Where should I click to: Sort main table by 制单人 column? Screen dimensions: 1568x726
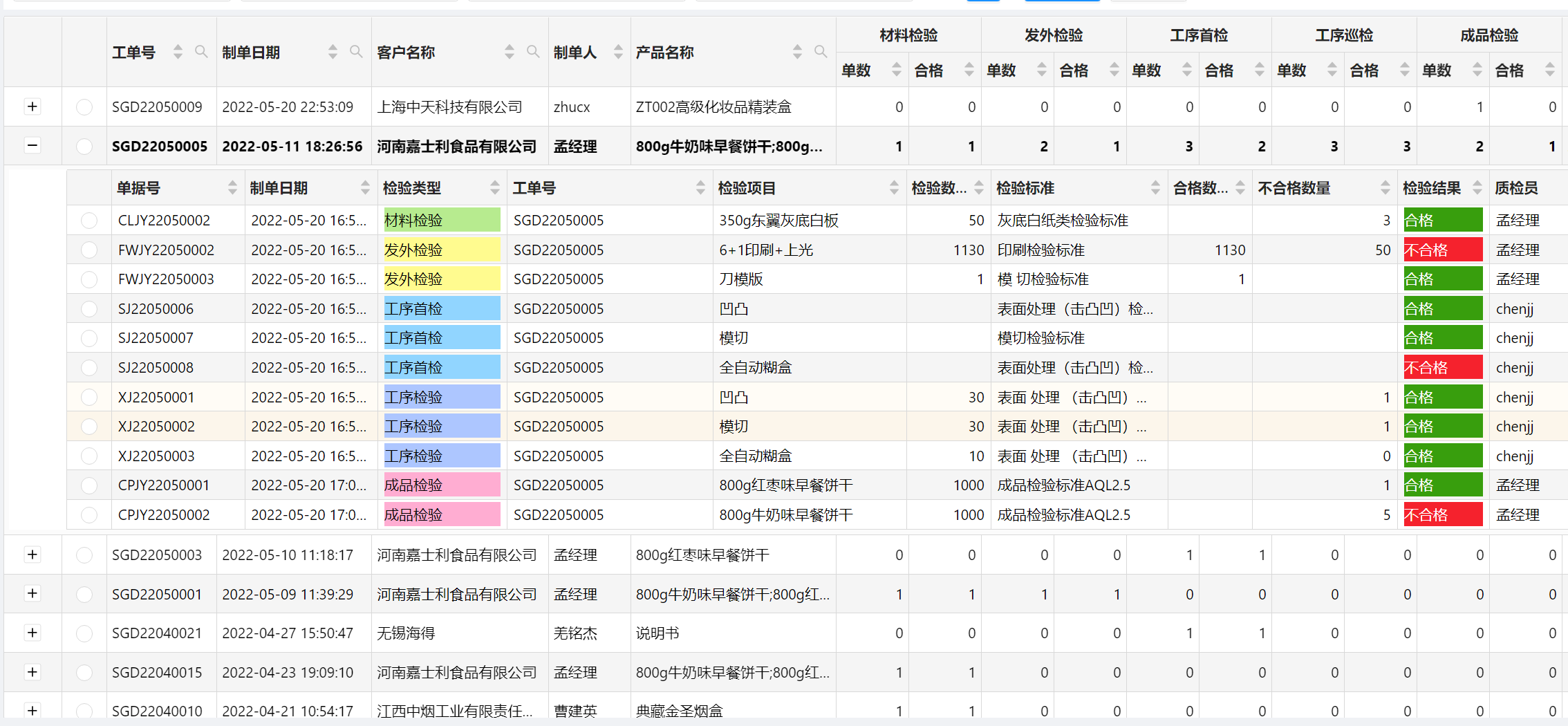click(x=618, y=52)
